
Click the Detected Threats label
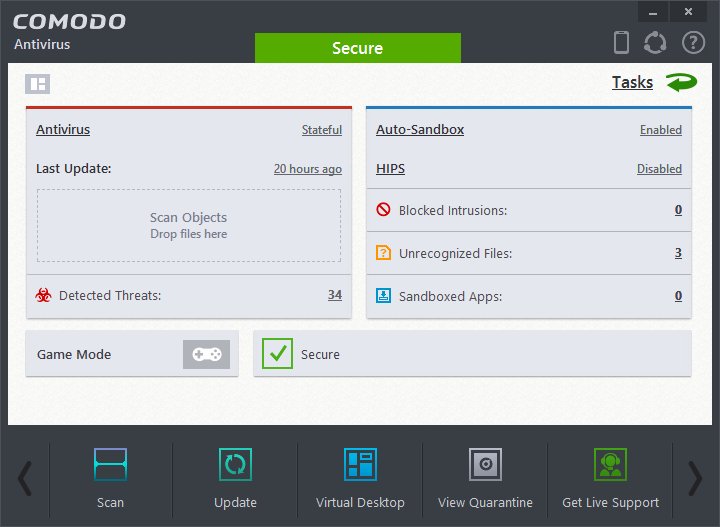click(110, 295)
